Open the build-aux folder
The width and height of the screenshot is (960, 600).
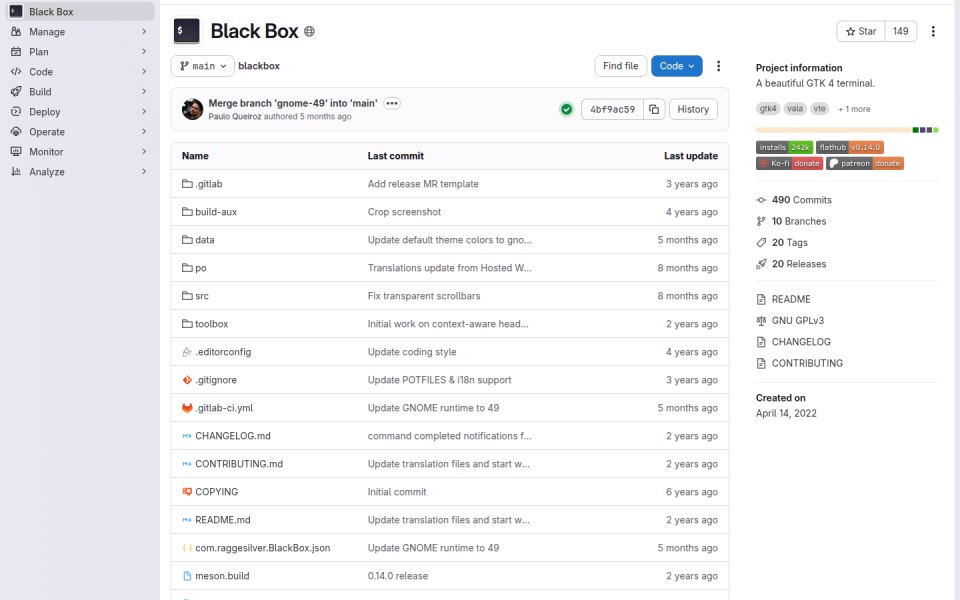pyautogui.click(x=216, y=212)
